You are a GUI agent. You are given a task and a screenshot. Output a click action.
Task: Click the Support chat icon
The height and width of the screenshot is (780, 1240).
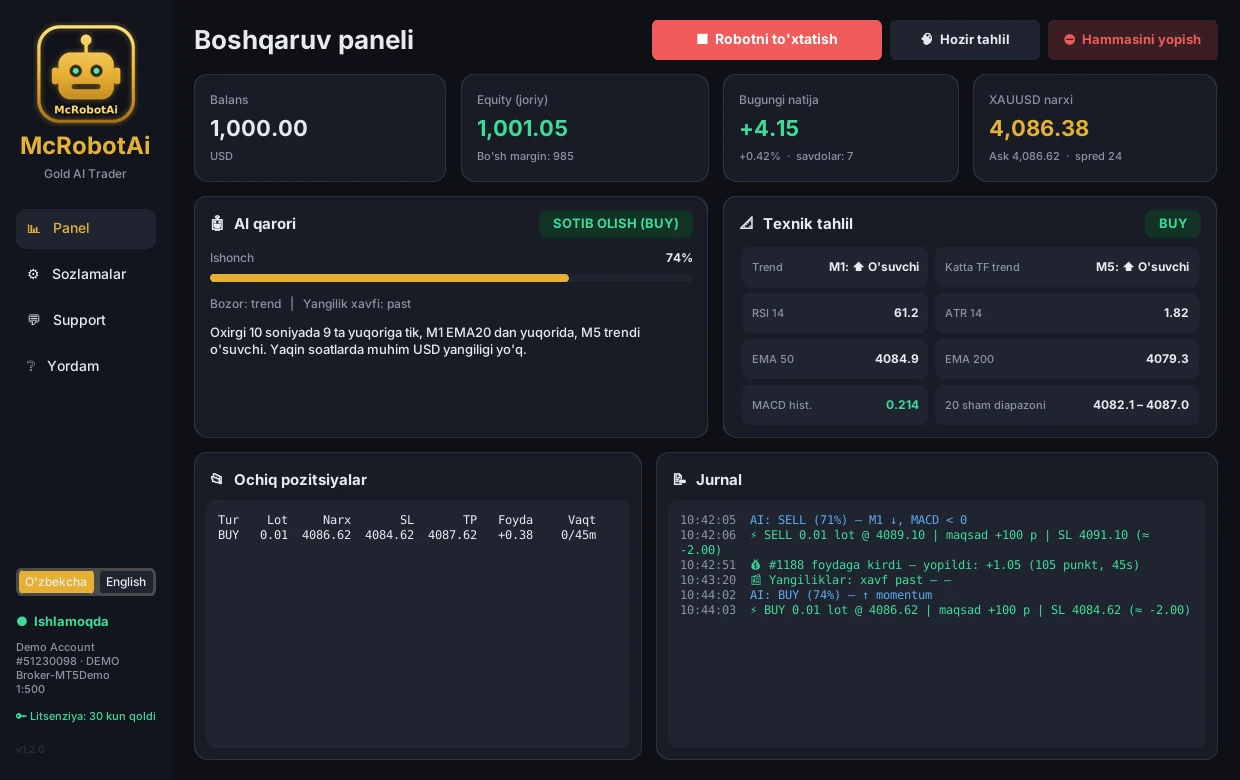(34, 320)
